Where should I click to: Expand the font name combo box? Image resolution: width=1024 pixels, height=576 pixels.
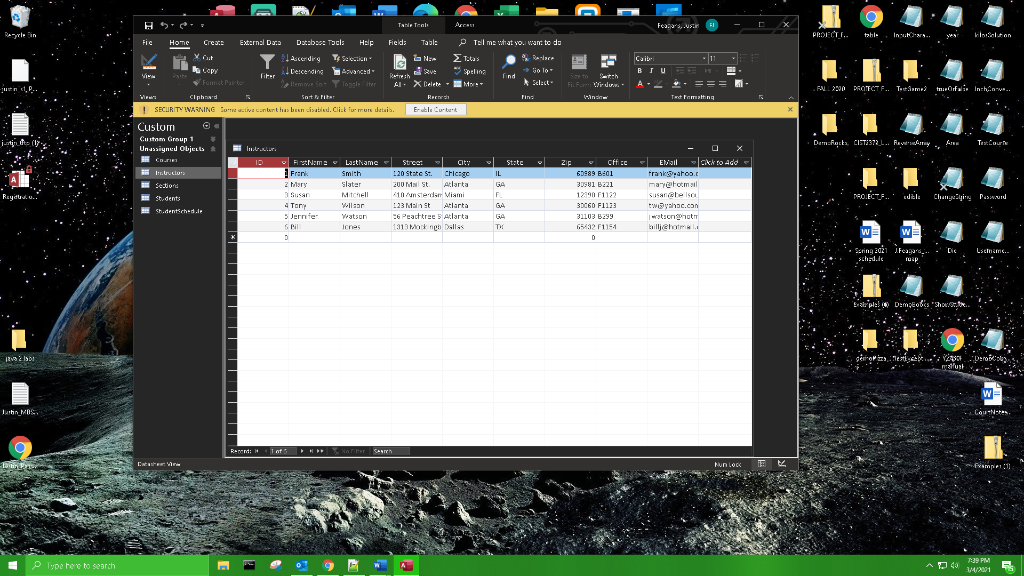click(x=705, y=58)
